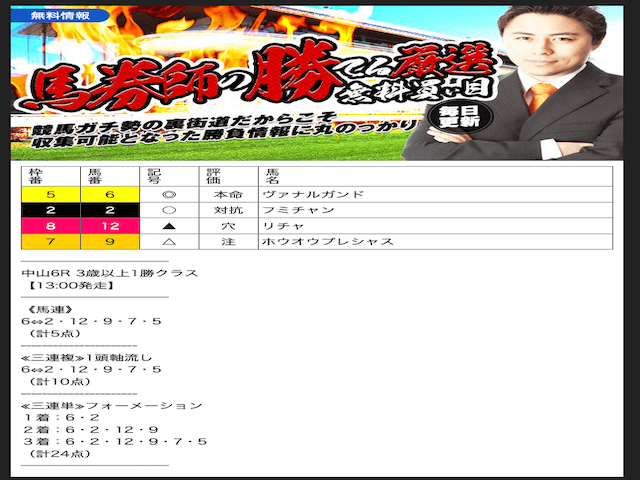The height and width of the screenshot is (480, 640).
Task: Click horse name フミチャン
Action: pyautogui.click(x=285, y=210)
